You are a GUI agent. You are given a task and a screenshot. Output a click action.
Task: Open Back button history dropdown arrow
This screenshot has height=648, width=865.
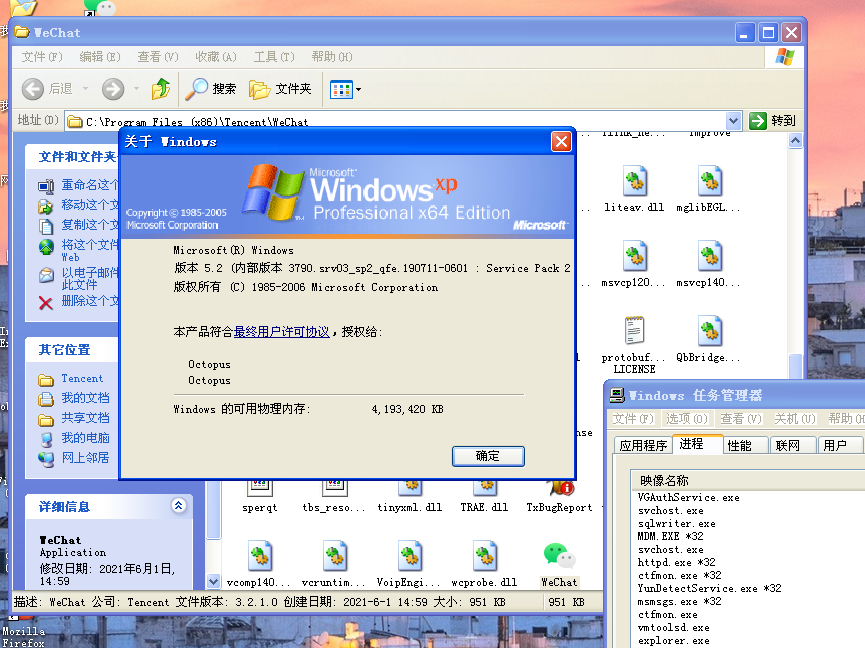pos(85,88)
